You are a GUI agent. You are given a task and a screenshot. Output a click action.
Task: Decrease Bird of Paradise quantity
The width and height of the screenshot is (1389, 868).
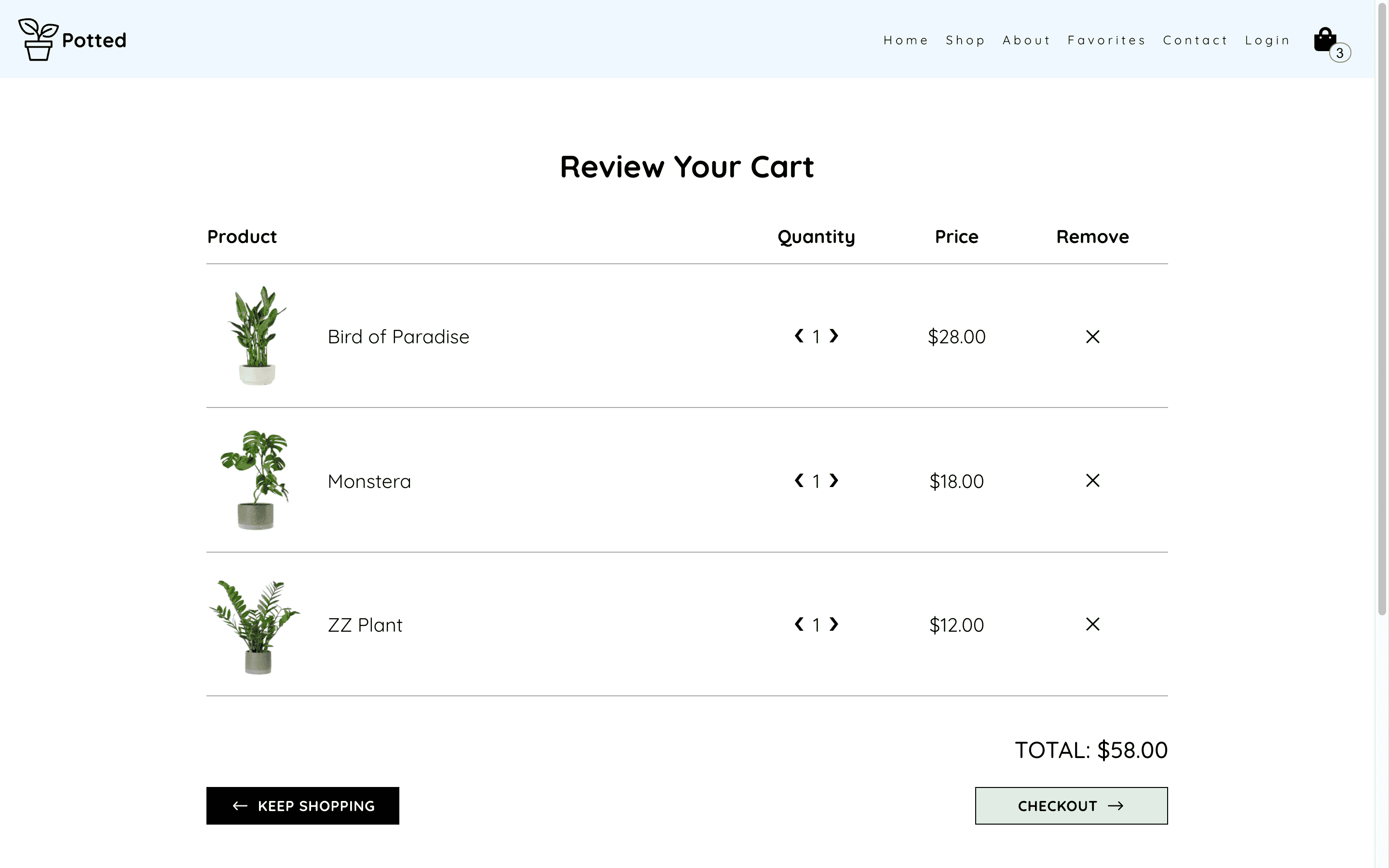coord(799,336)
